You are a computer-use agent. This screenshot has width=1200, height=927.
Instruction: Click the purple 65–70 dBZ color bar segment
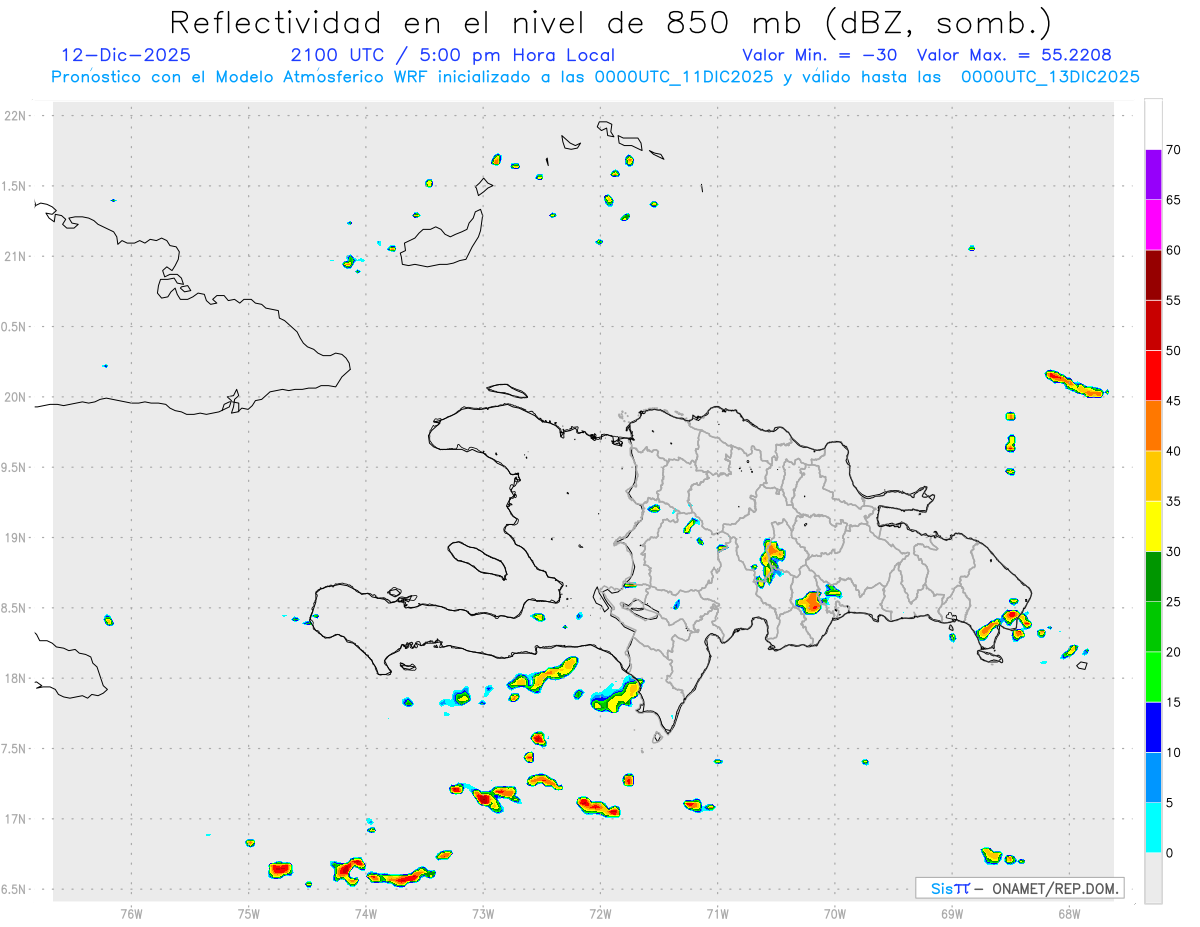coord(1153,175)
